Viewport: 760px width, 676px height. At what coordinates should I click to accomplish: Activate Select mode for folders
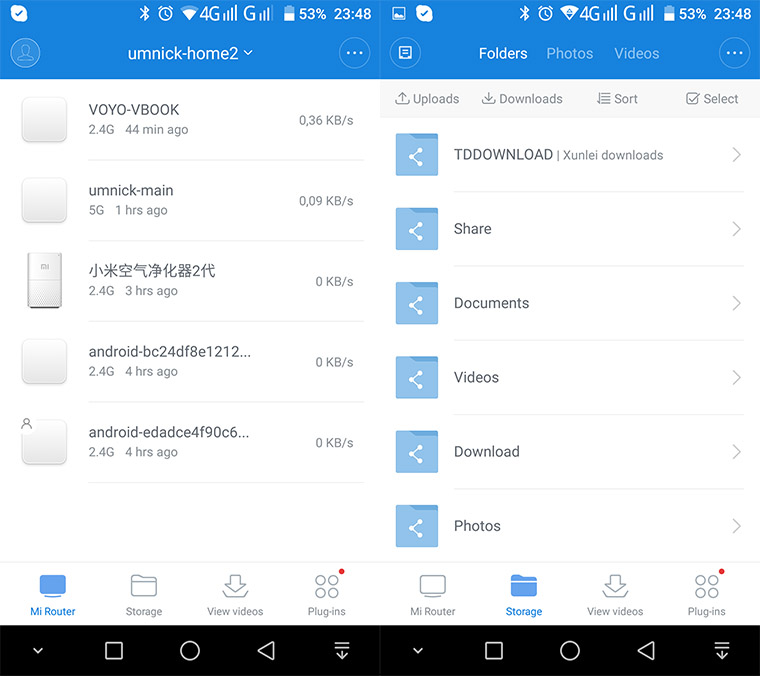click(x=712, y=99)
